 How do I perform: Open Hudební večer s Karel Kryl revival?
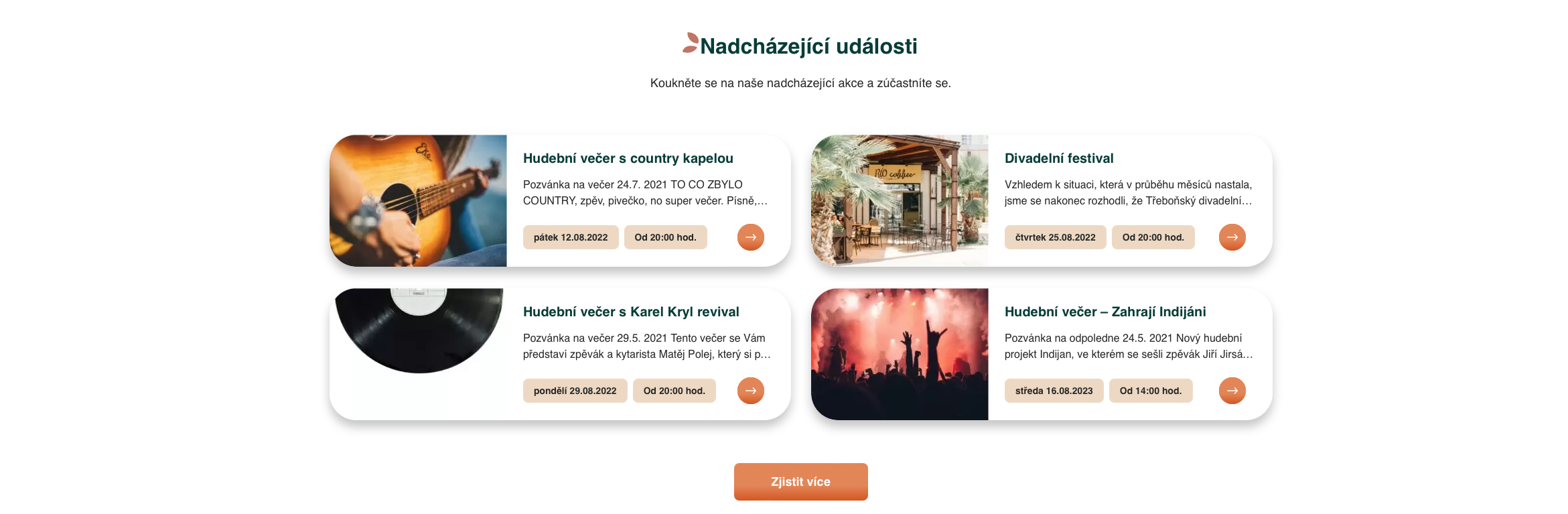[x=631, y=312]
